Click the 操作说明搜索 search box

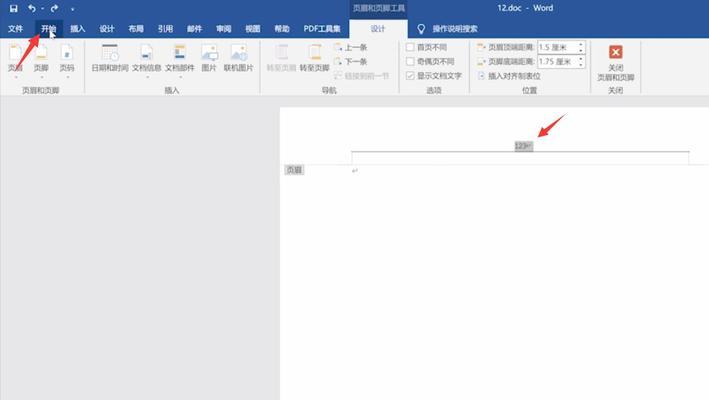click(455, 28)
